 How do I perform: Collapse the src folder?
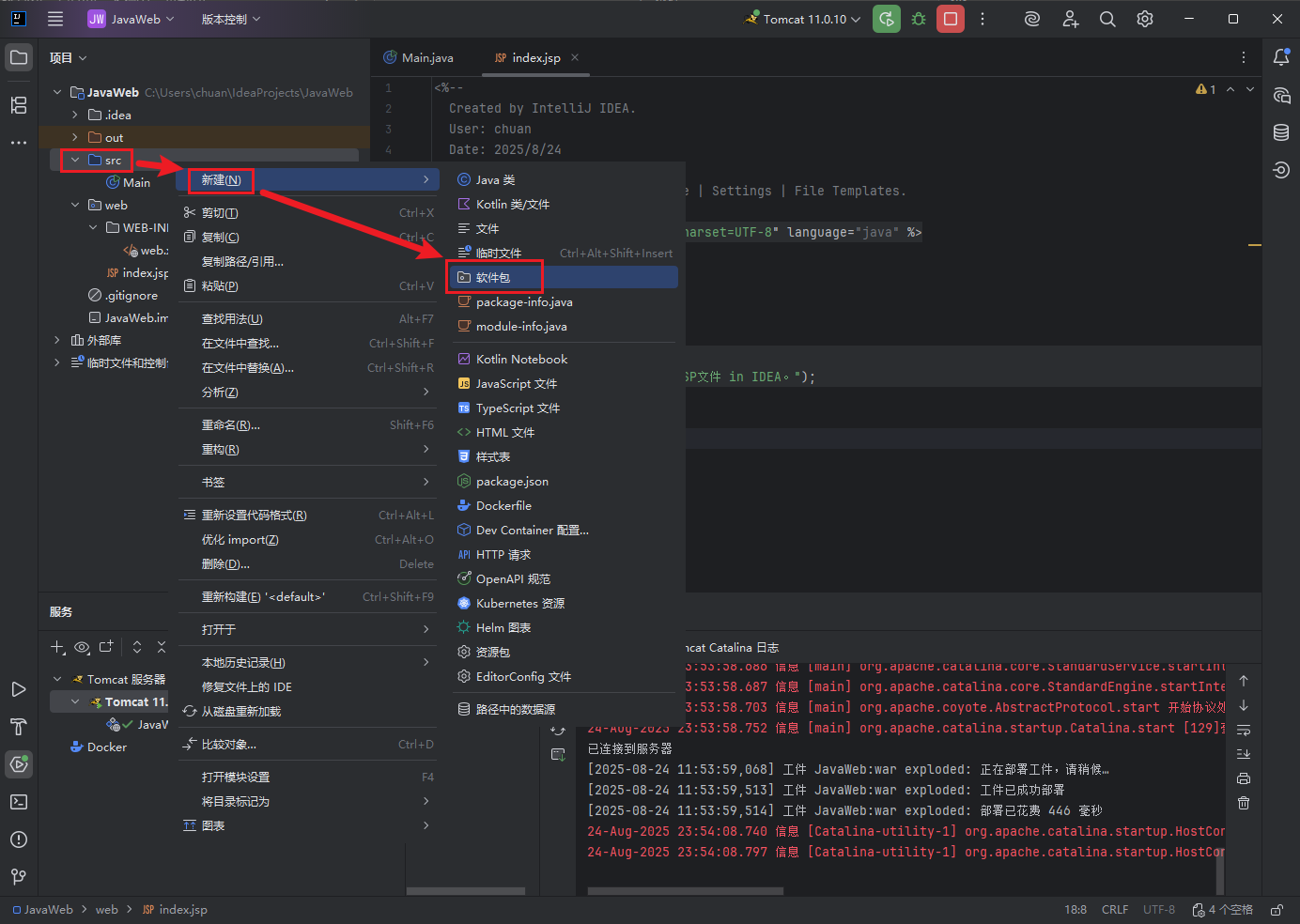pyautogui.click(x=75, y=160)
